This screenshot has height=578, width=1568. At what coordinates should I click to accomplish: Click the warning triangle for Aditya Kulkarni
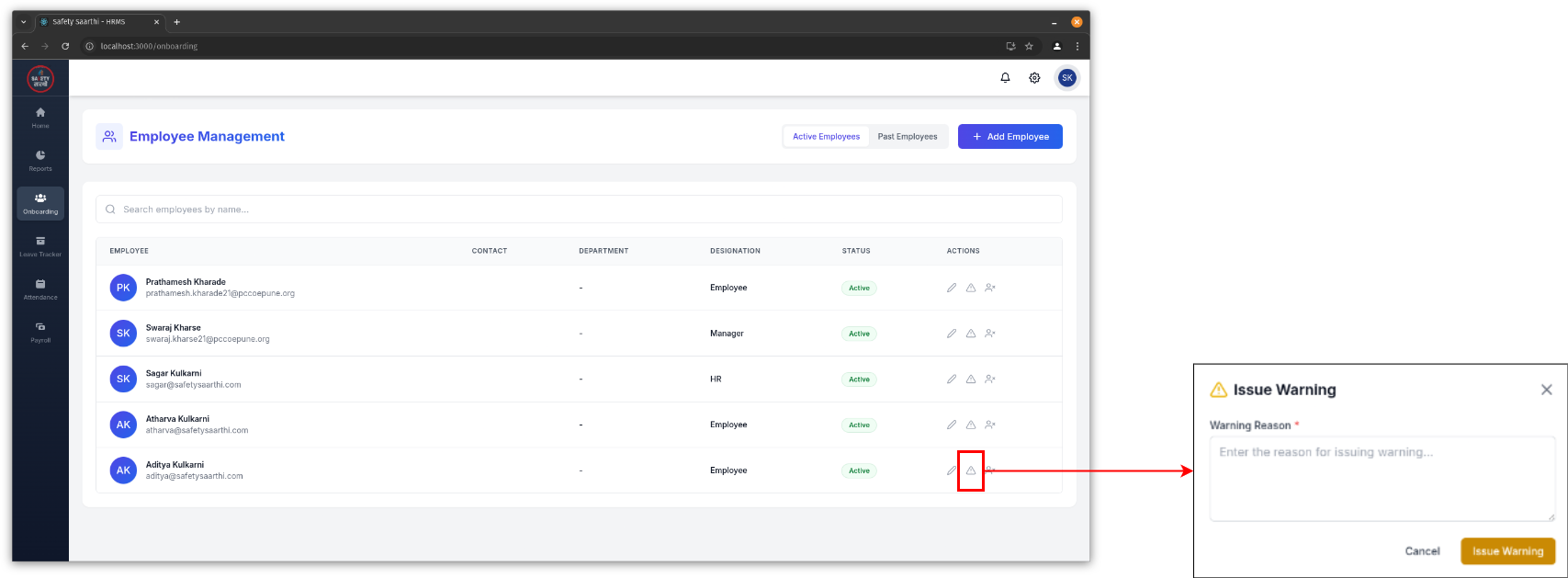tap(971, 470)
